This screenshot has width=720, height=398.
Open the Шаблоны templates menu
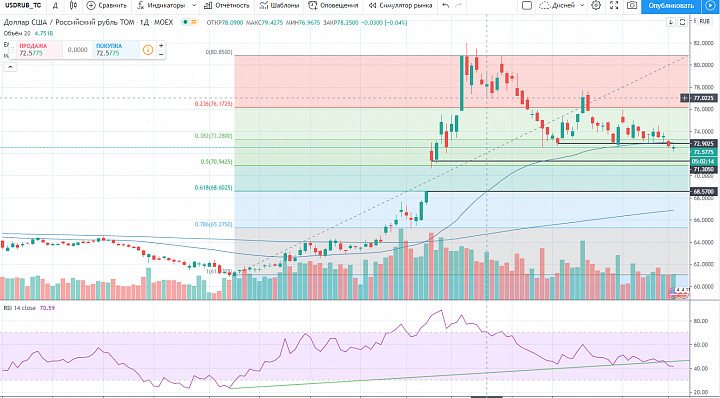click(279, 6)
